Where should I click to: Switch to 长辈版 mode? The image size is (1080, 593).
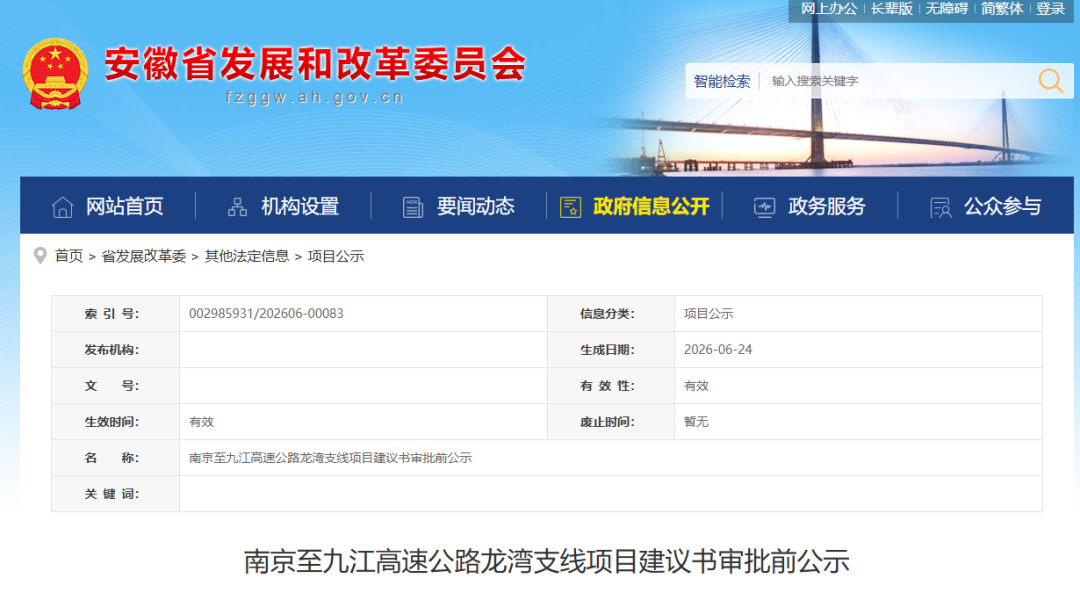[x=891, y=8]
